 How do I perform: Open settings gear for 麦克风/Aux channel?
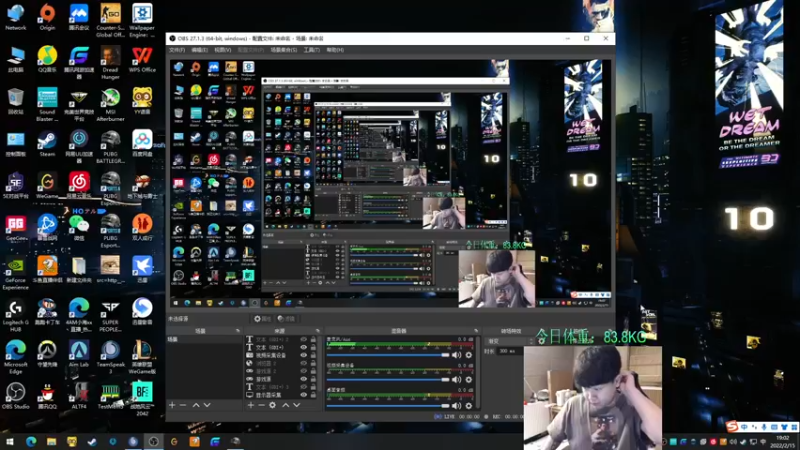click(468, 355)
